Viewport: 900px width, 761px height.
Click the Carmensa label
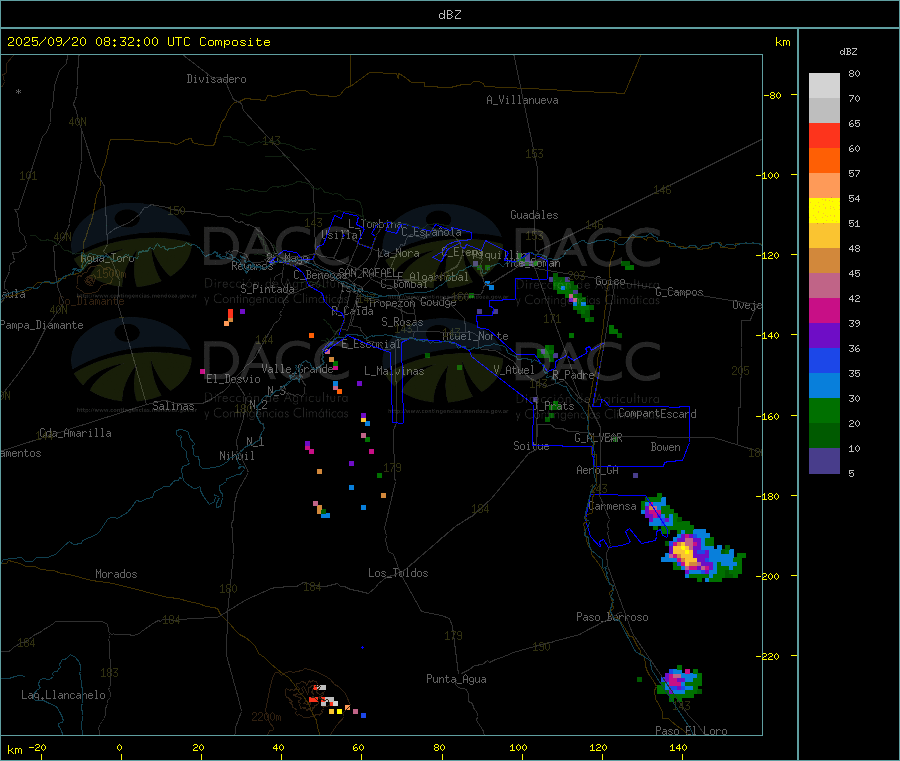pos(612,506)
